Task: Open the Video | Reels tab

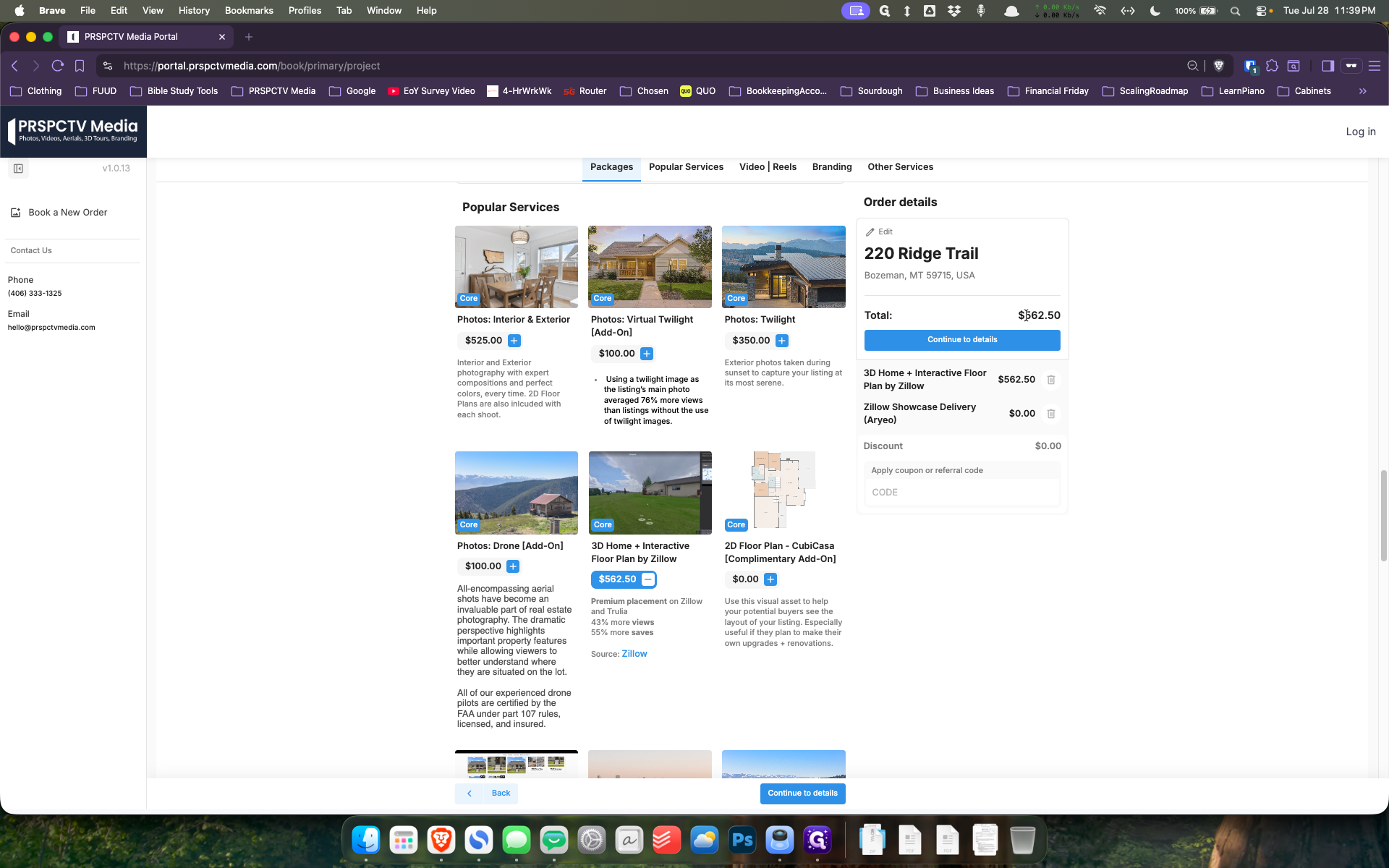Action: tap(768, 167)
